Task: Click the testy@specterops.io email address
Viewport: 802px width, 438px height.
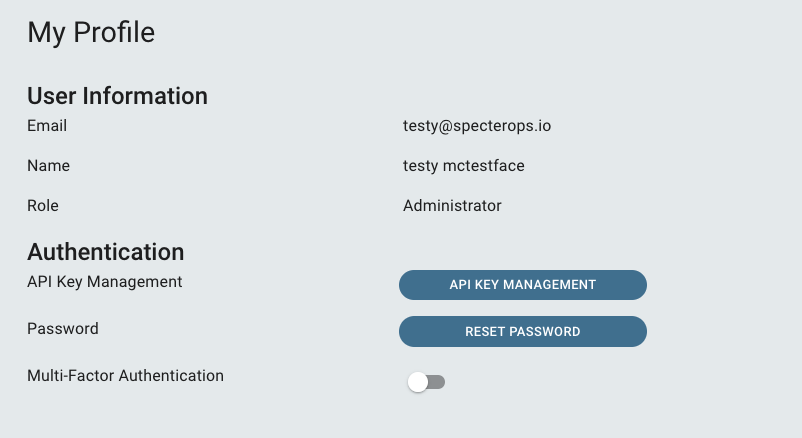Action: pyautogui.click(x=477, y=126)
